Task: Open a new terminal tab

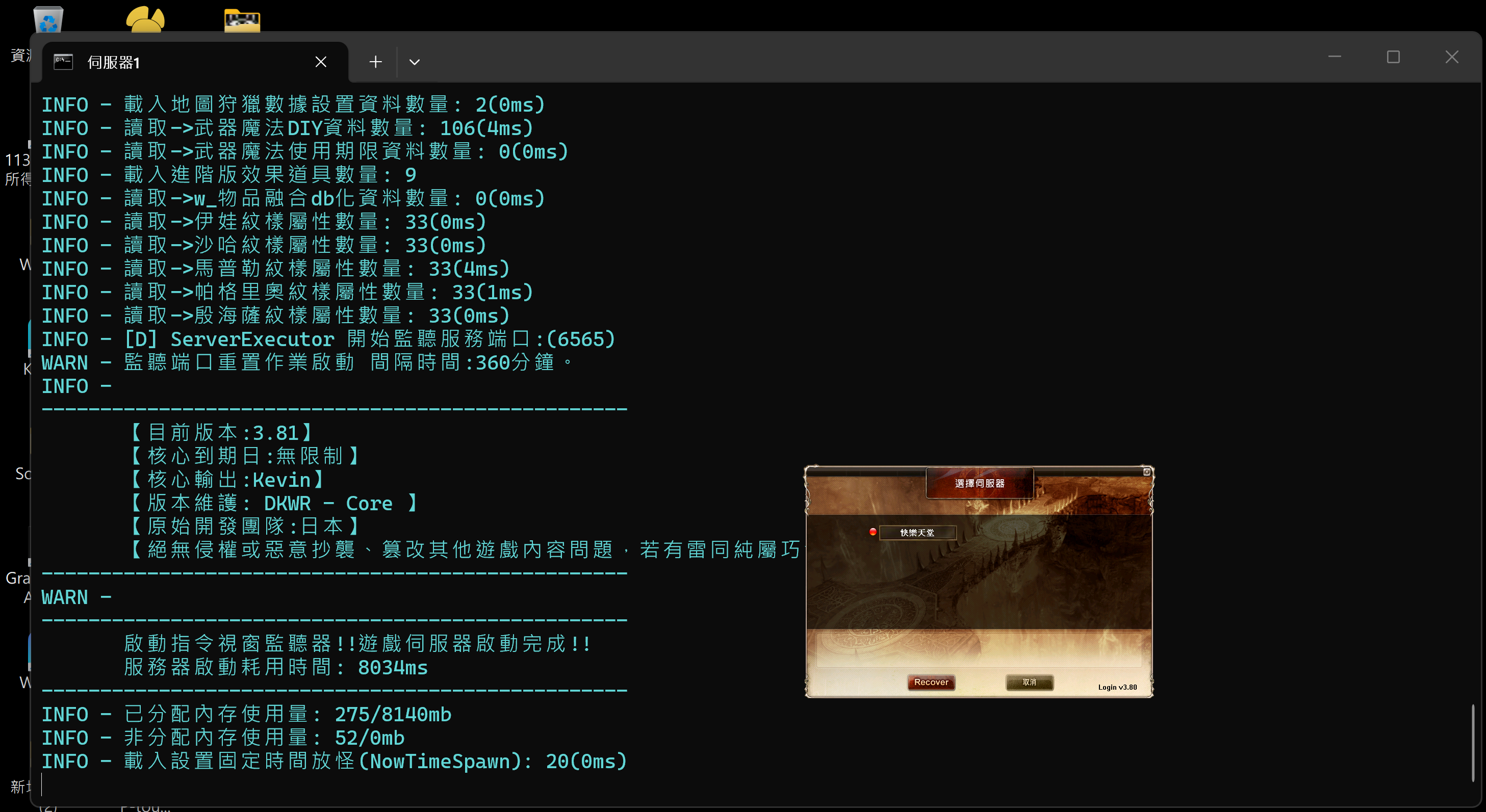Action: click(x=375, y=62)
